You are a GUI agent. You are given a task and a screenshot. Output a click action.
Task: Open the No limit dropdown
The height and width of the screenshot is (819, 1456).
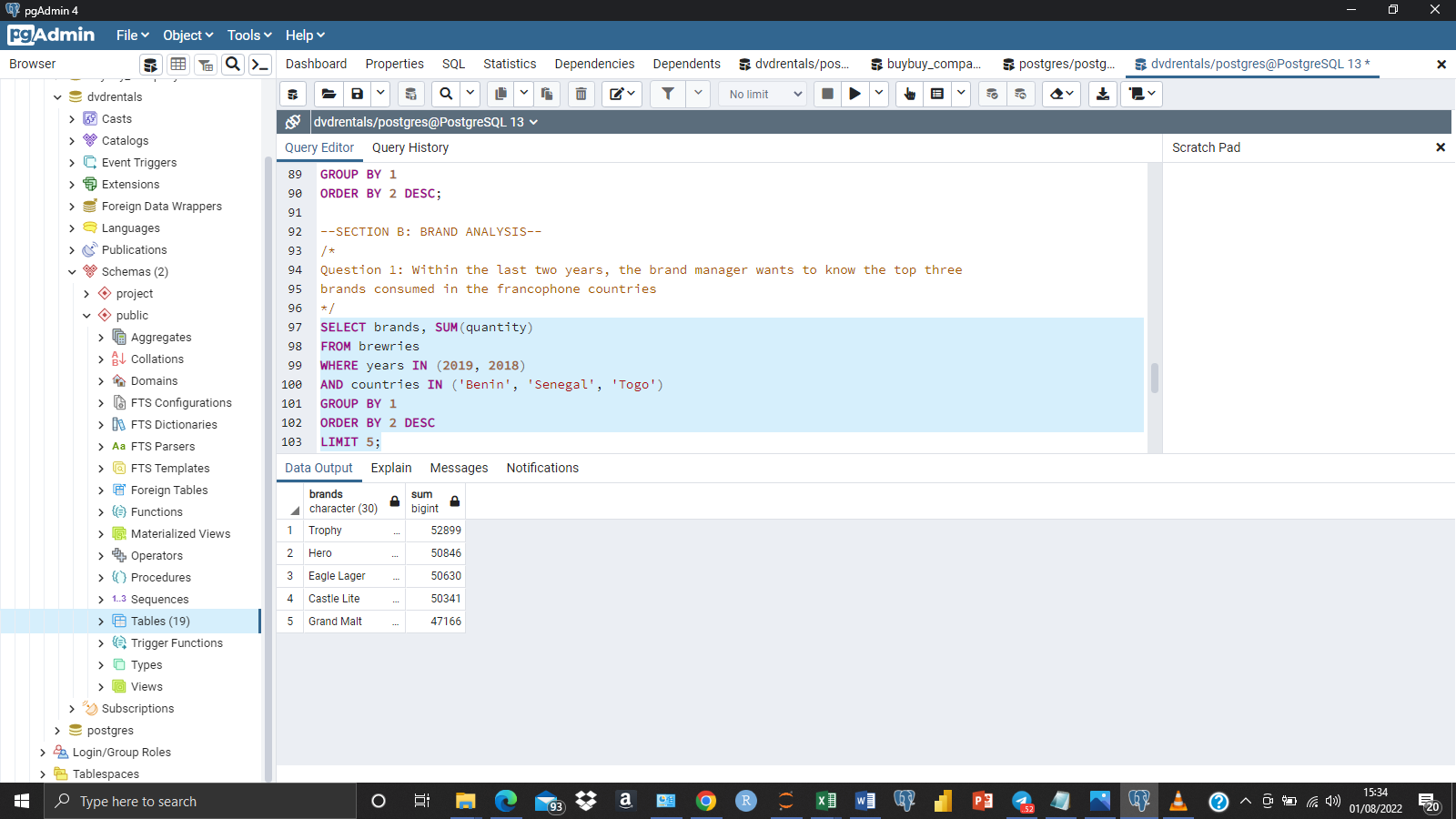click(762, 94)
